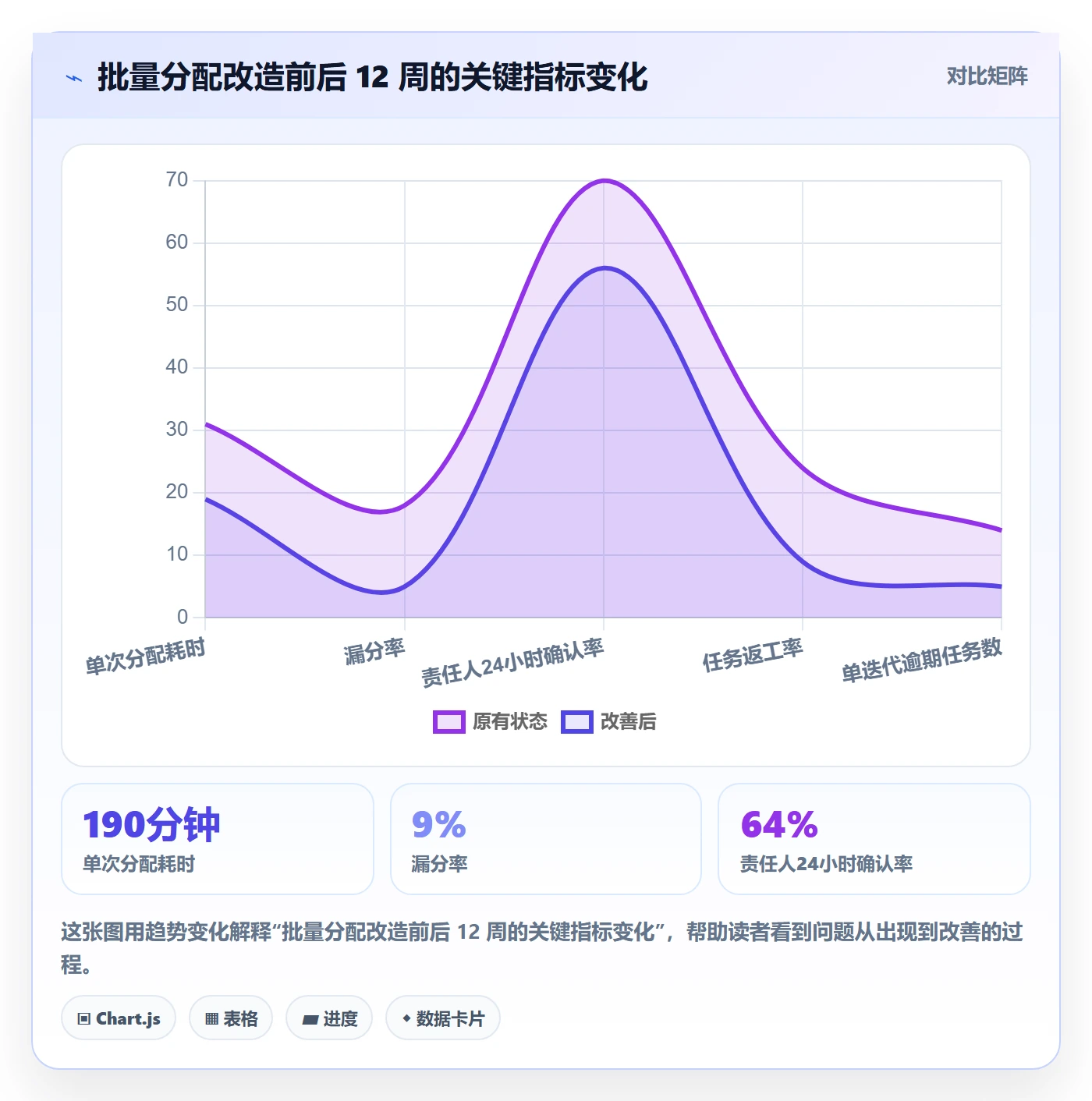
Task: Click the lightning bolt icon beside the title
Action: (x=74, y=78)
